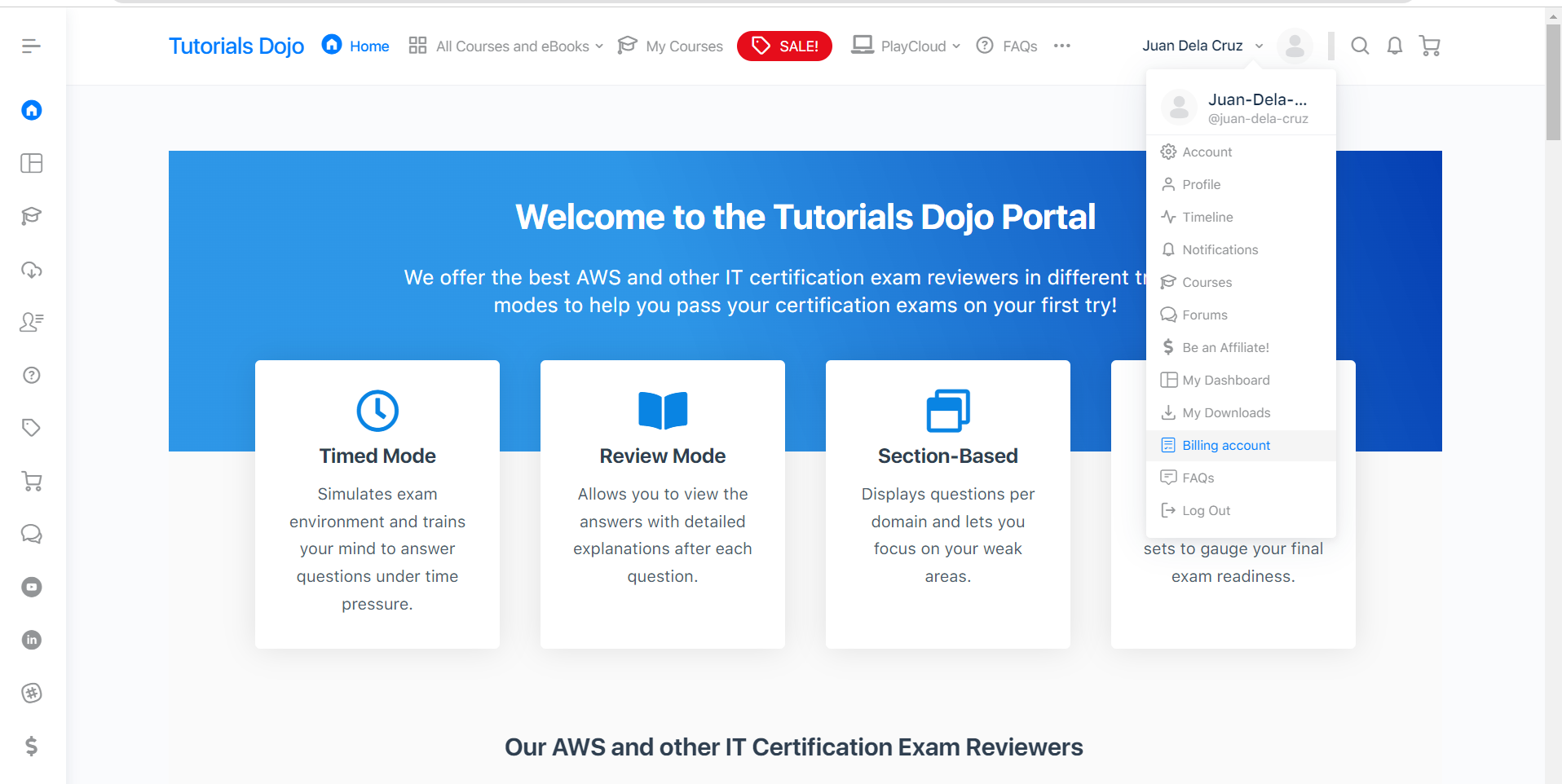Click the page vertical scrollbar thumb
Image resolution: width=1562 pixels, height=784 pixels.
coord(1553,81)
